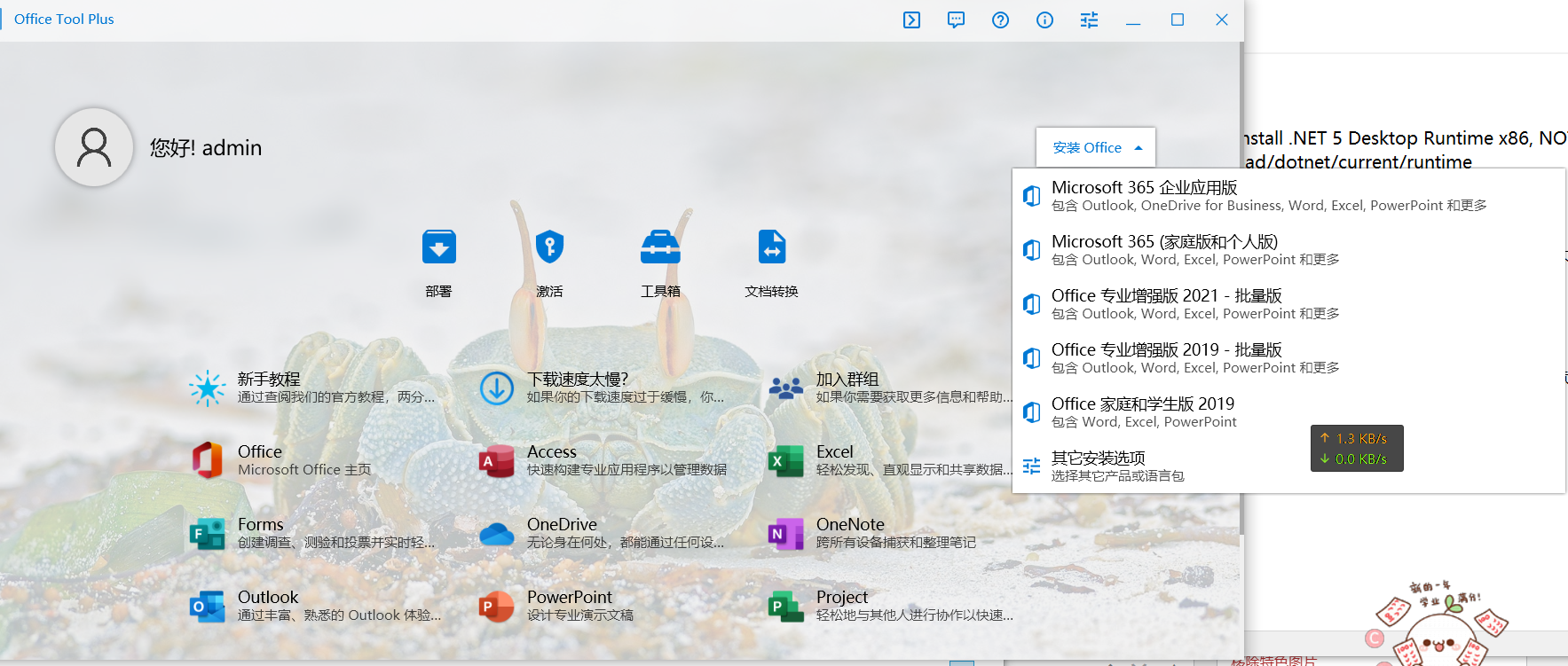Close the Office Tool Plus window
Screen dimensions: 1568x666
(x=1222, y=20)
